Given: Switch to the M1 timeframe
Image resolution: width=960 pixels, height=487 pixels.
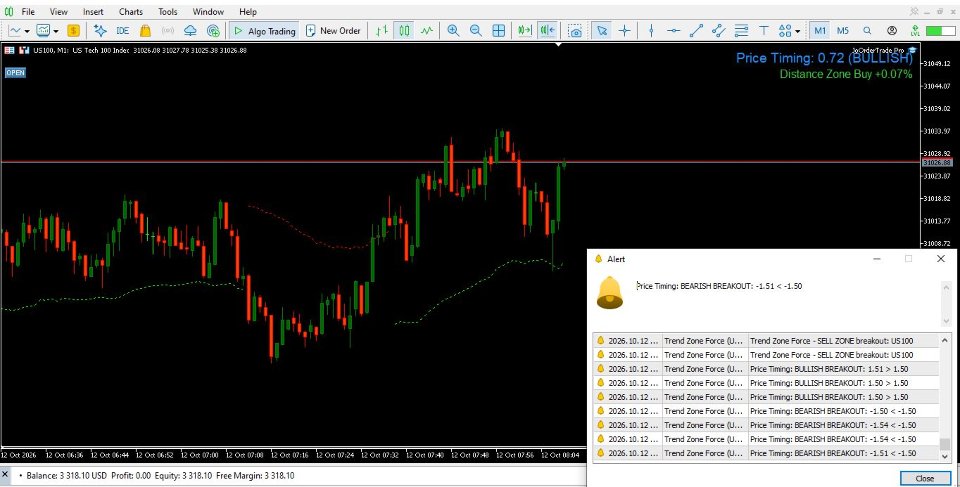Looking at the screenshot, I should tap(820, 31).
